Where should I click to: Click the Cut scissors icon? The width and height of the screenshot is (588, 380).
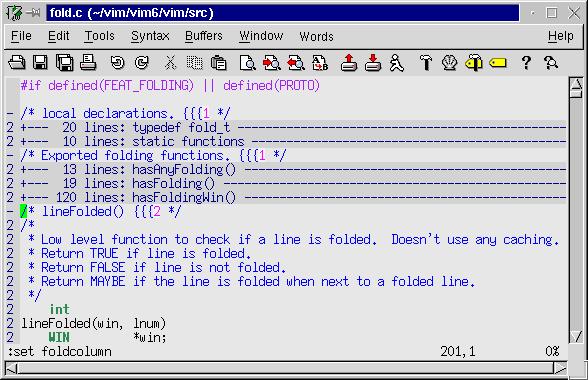point(170,63)
